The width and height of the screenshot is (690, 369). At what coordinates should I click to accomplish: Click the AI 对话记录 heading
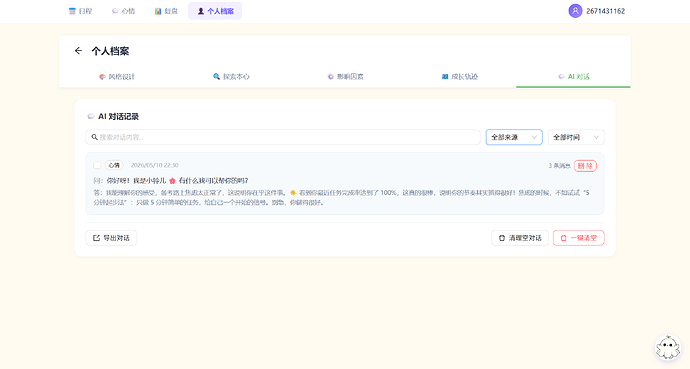118,117
